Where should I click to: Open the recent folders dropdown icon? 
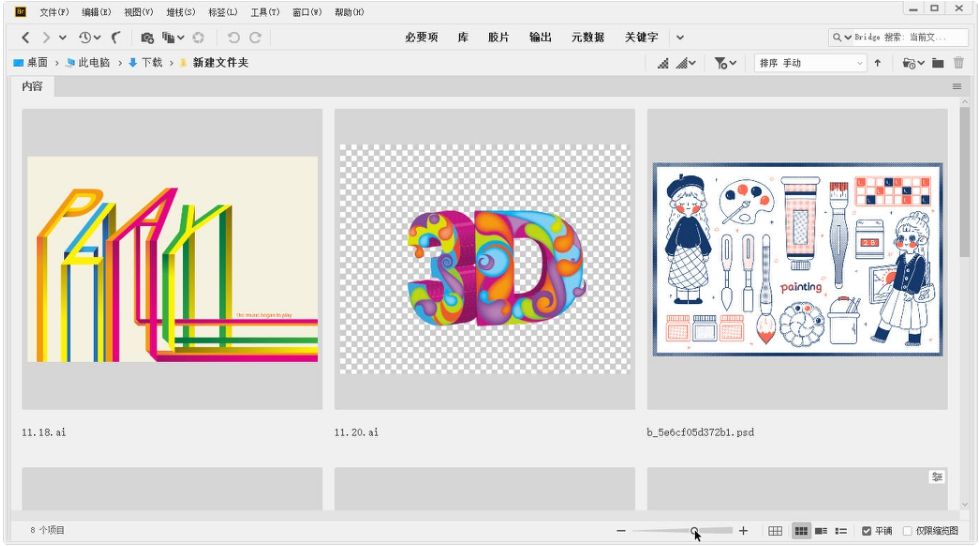(913, 63)
